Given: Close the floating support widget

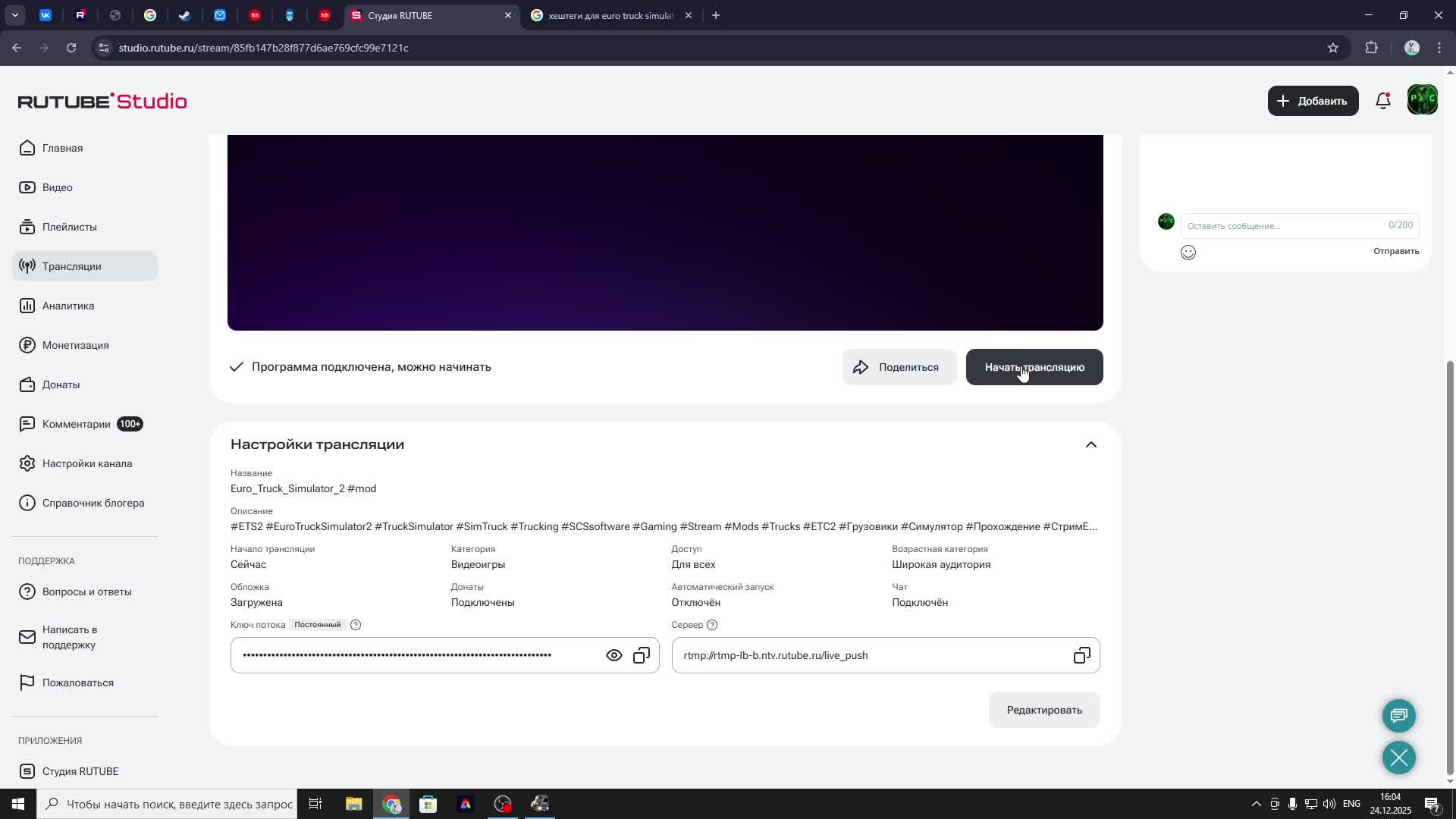Looking at the screenshot, I should (x=1398, y=758).
